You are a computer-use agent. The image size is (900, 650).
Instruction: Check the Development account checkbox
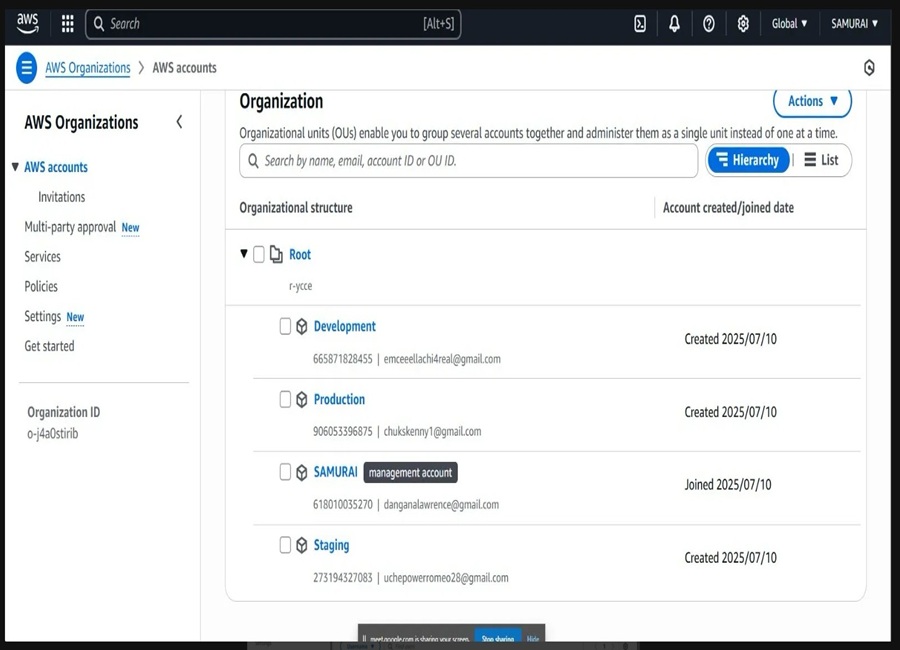pyautogui.click(x=285, y=326)
